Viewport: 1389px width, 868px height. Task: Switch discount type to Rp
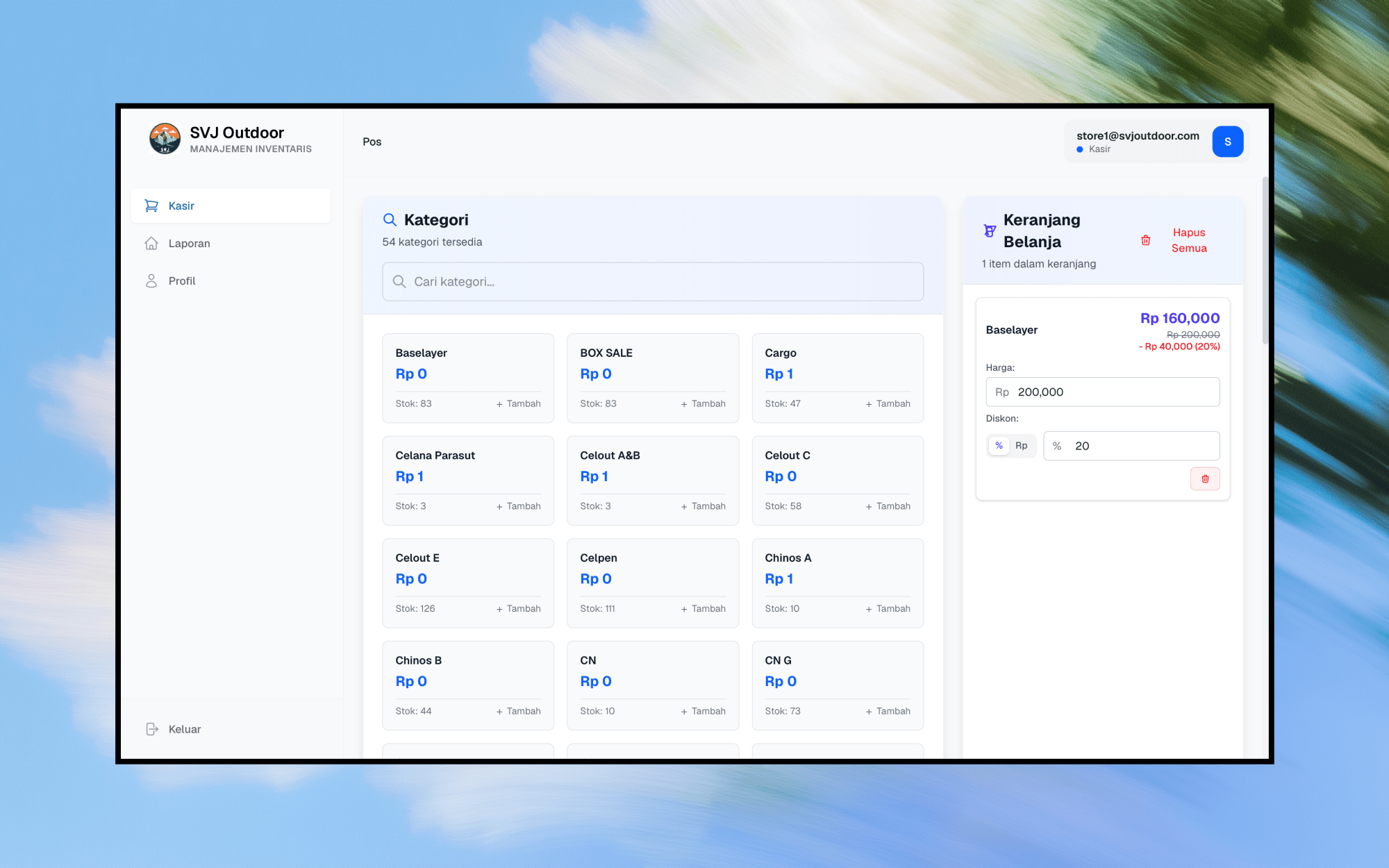click(x=1021, y=446)
